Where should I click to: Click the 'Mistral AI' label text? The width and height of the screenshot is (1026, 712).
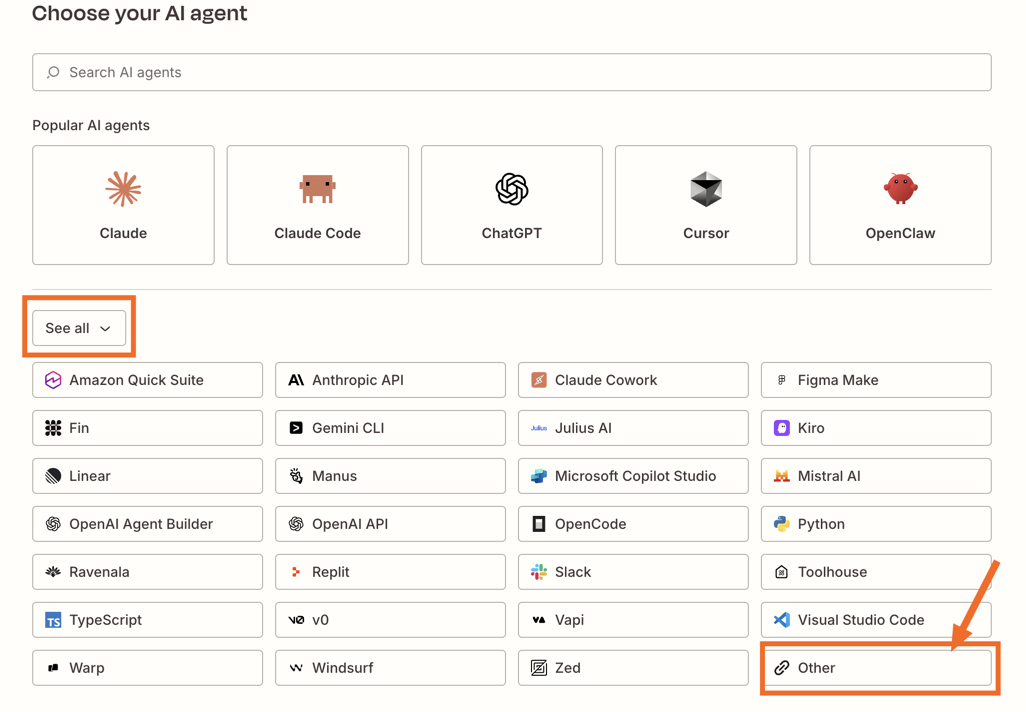point(829,476)
